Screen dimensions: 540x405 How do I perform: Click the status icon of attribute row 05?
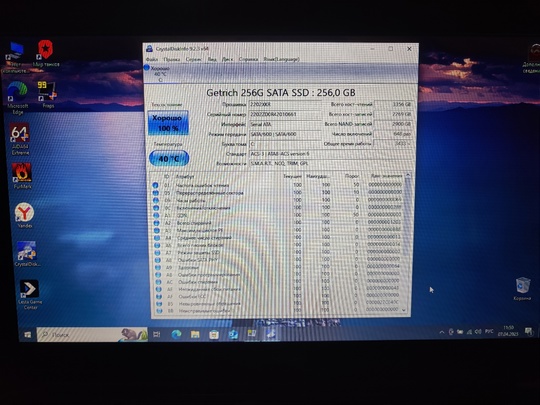156,193
